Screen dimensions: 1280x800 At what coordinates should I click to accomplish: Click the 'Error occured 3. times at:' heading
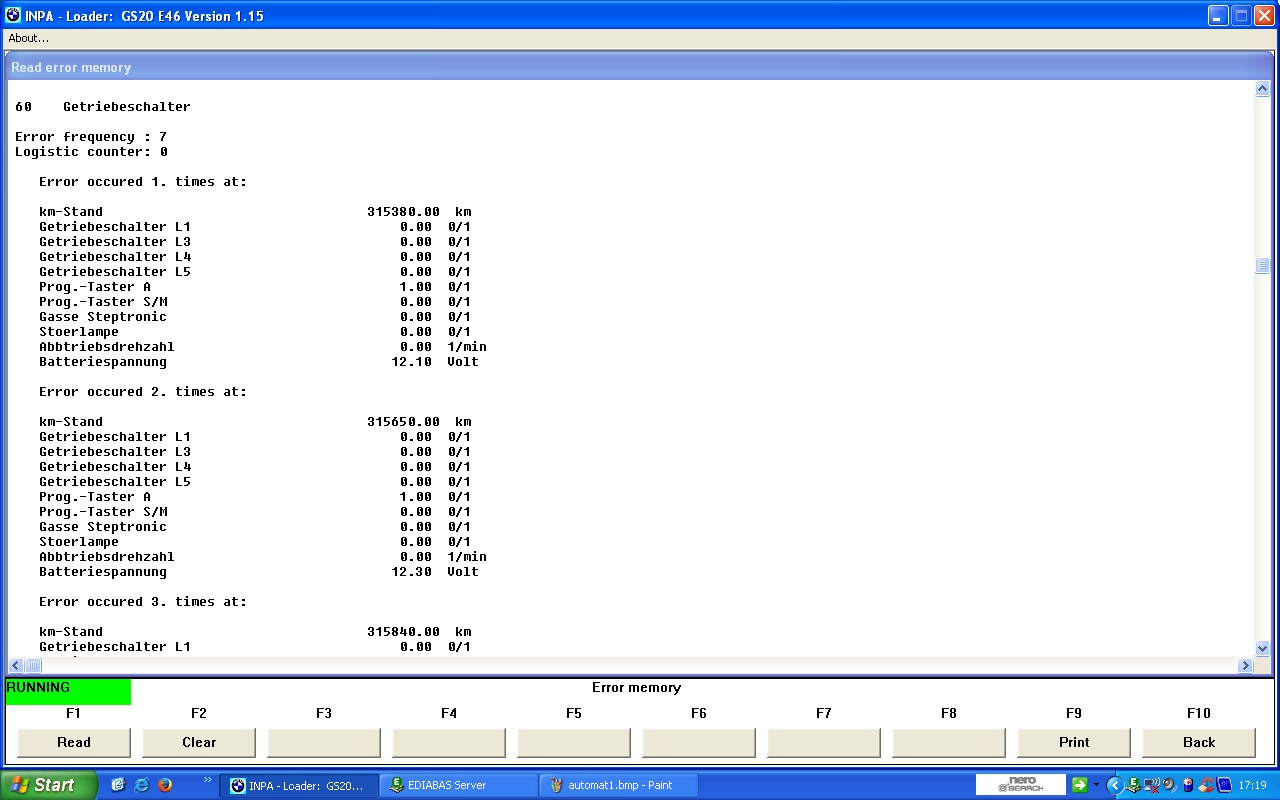[x=143, y=602]
